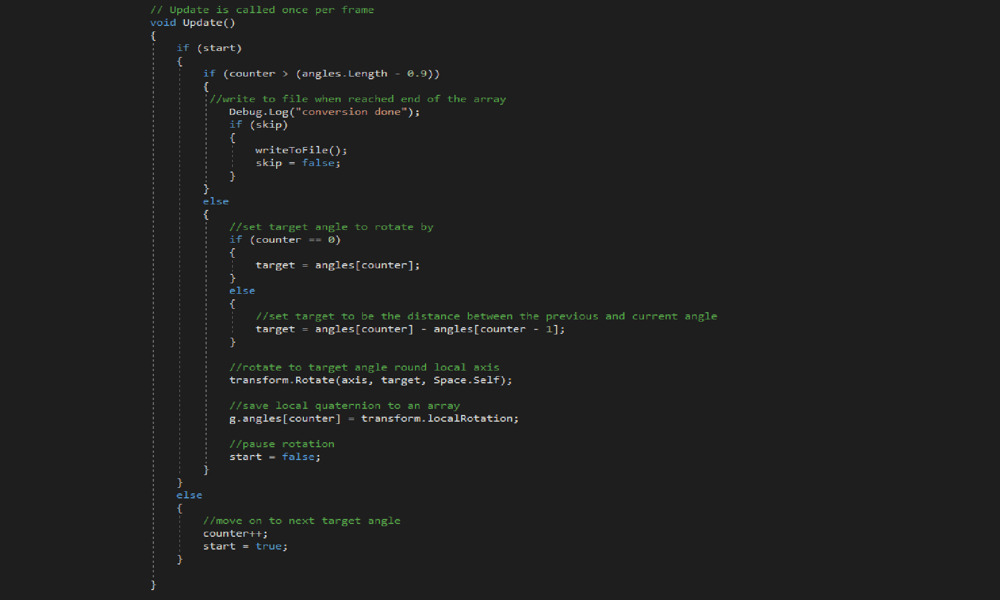Click the "if (counter == 0)" line

(285, 240)
